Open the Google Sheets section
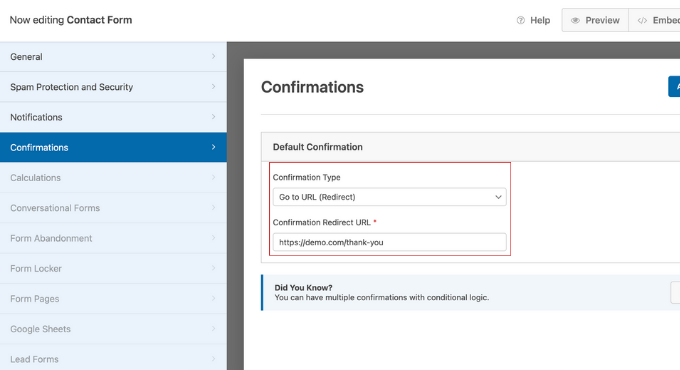The image size is (680, 370). pyautogui.click(x=113, y=329)
